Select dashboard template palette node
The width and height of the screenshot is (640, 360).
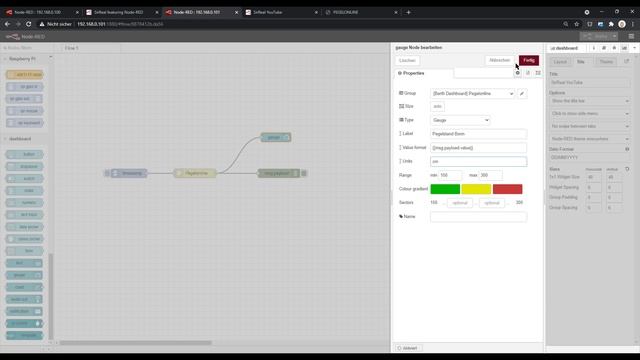24,336
